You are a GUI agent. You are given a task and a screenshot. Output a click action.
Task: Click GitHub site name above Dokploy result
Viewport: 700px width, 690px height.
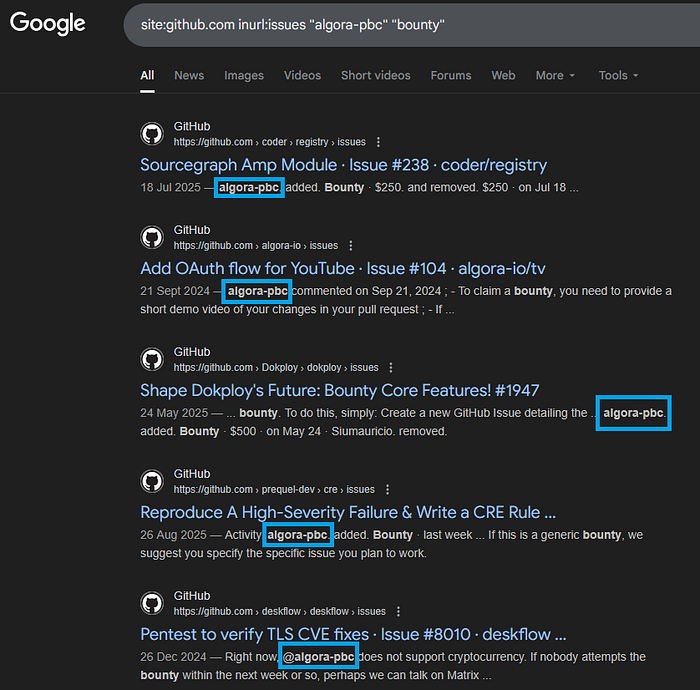[192, 352]
